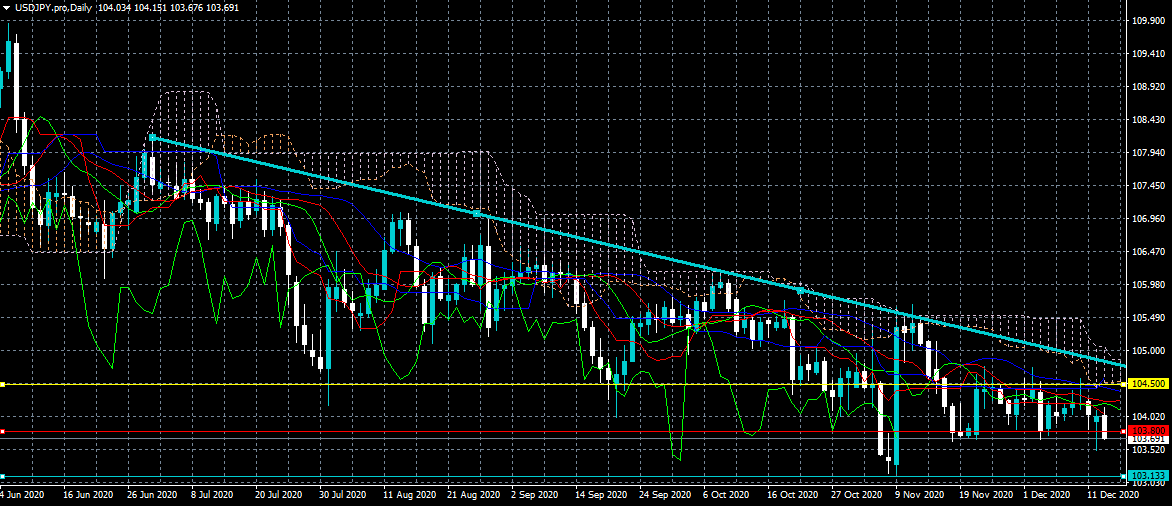The width and height of the screenshot is (1172, 506).
Task: Select the trendline anchor near 16 Oct 2020
Action: click(x=800, y=290)
